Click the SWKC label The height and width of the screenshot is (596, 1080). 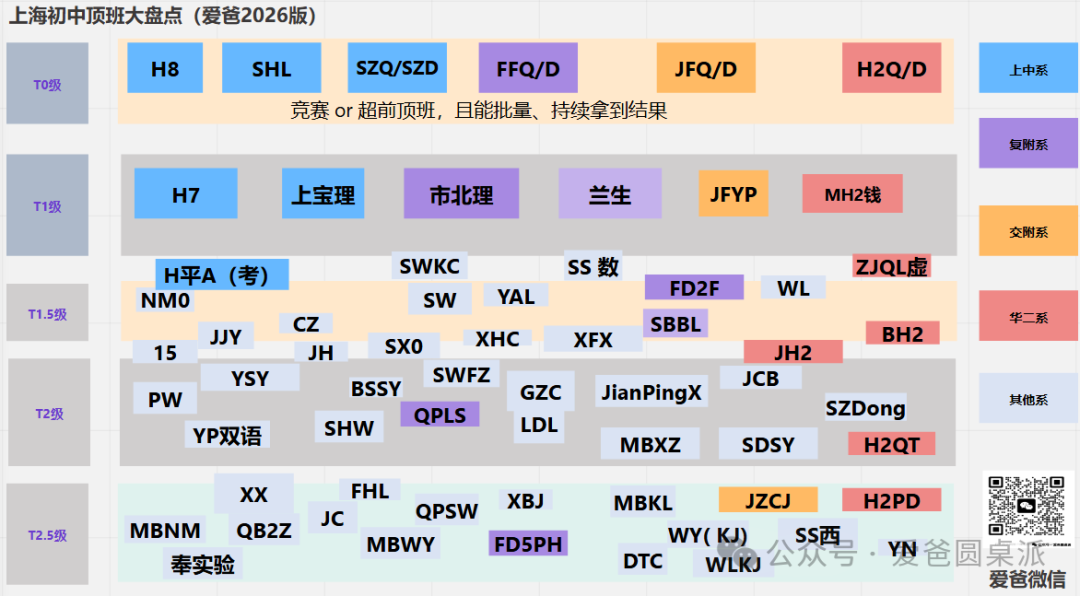pos(430,266)
